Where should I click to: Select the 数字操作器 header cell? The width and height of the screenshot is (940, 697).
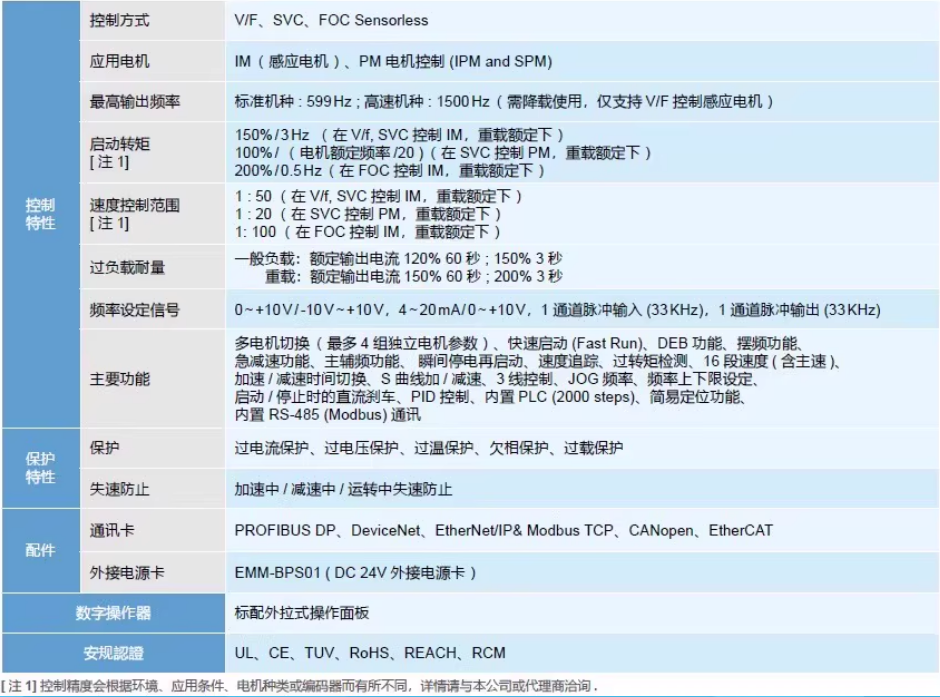112,613
